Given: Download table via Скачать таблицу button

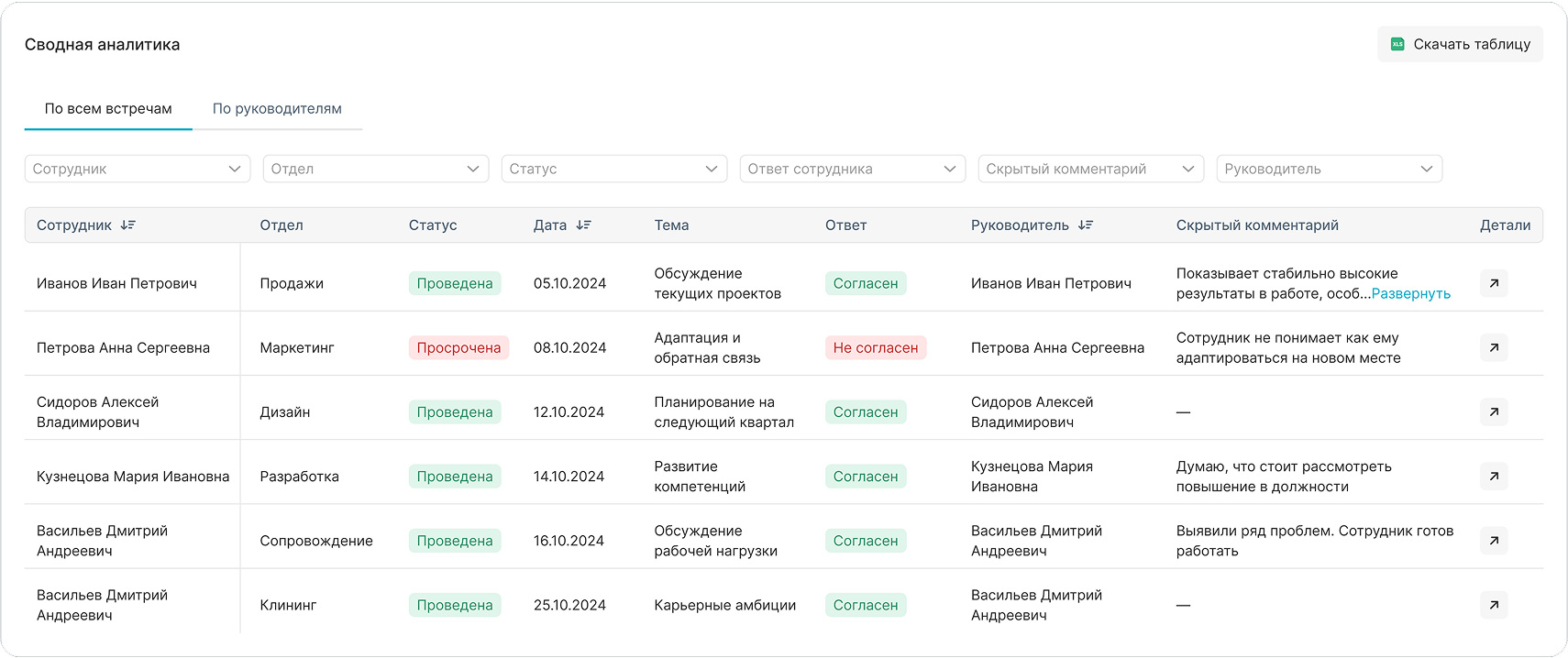Looking at the screenshot, I should click(x=1460, y=44).
